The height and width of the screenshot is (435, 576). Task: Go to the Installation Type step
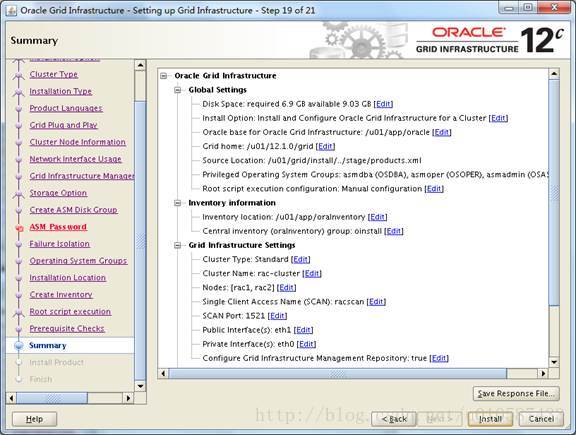coord(61,91)
